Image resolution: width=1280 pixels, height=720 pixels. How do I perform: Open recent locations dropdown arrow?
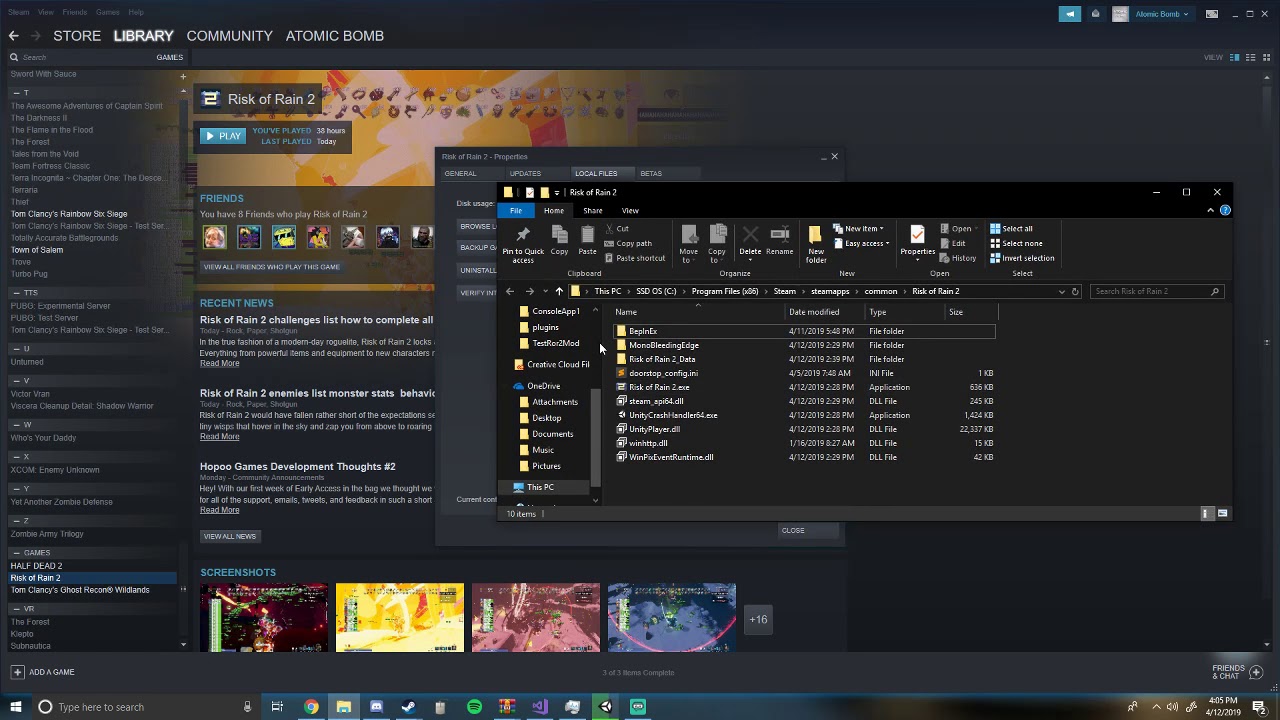(544, 291)
